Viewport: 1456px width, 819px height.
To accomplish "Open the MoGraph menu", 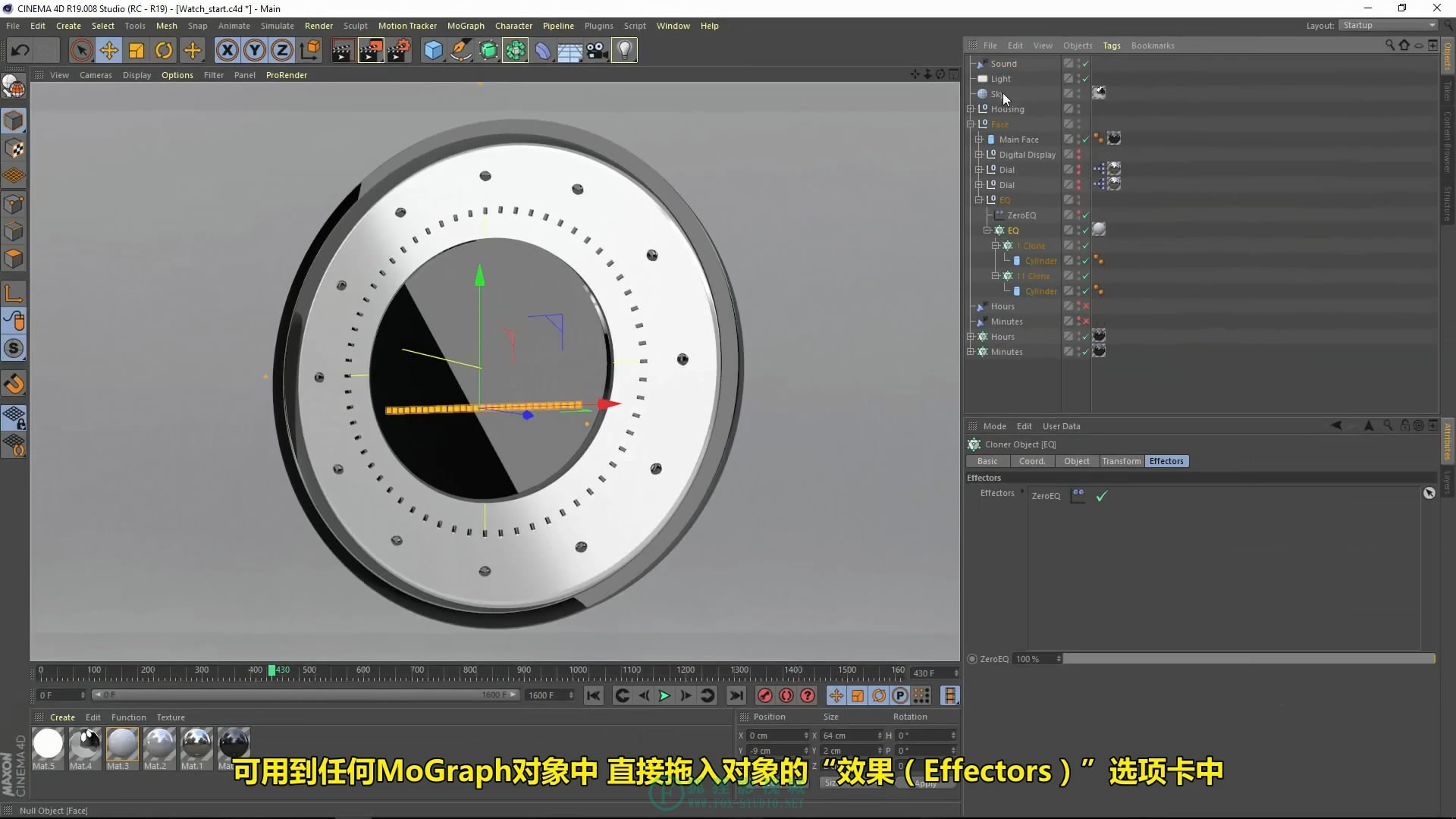I will pyautogui.click(x=466, y=26).
